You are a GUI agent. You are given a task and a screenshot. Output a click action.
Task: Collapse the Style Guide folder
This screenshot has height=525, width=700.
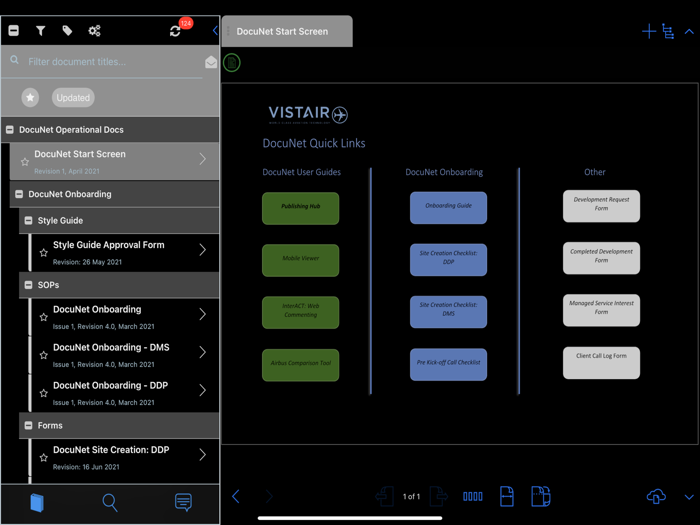coord(28,221)
